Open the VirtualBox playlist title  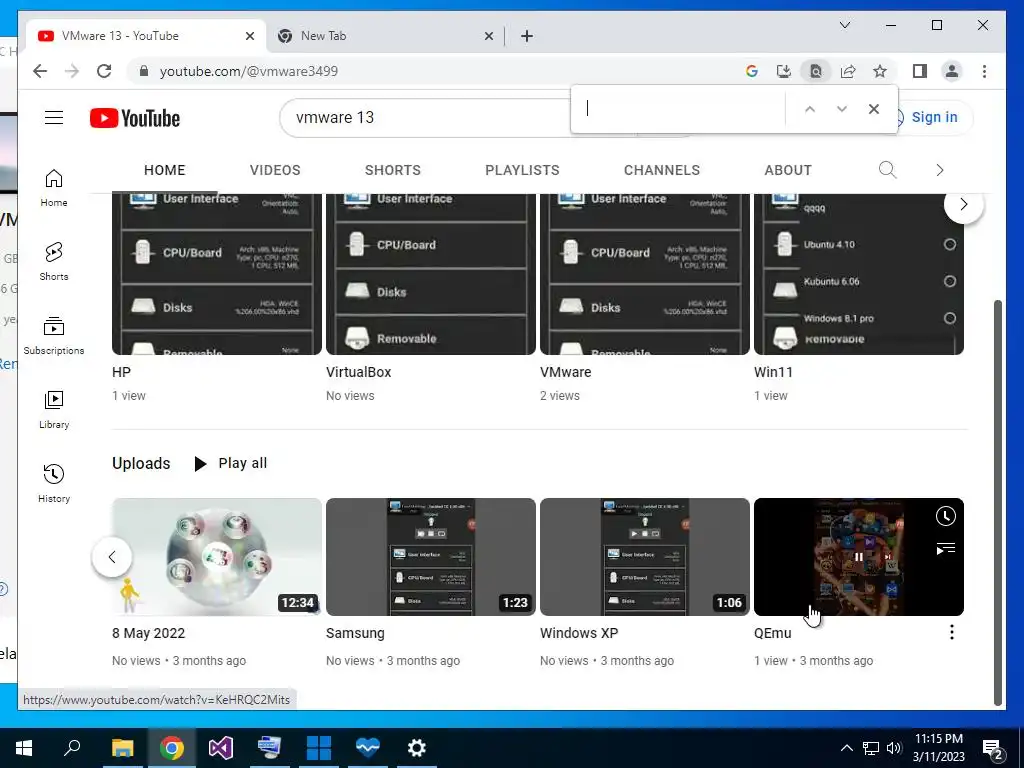(x=359, y=372)
